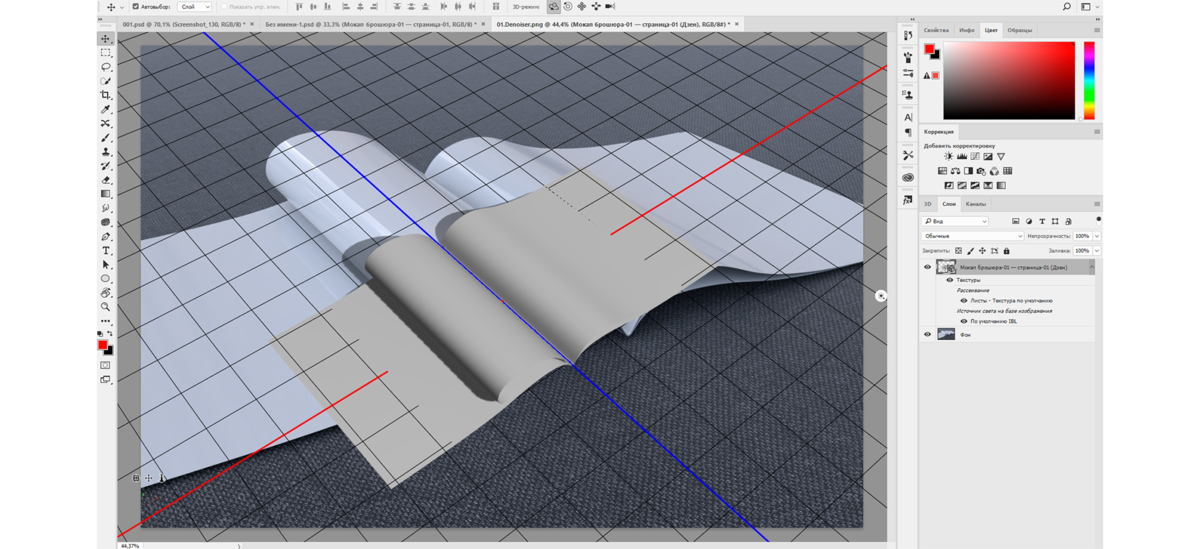The width and height of the screenshot is (1200, 549).
Task: Open the blend mode Обычные dropdown
Action: [972, 236]
